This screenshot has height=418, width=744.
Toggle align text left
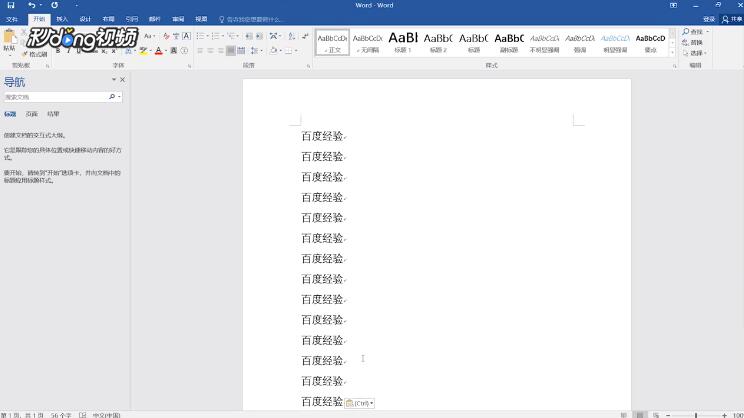point(200,51)
